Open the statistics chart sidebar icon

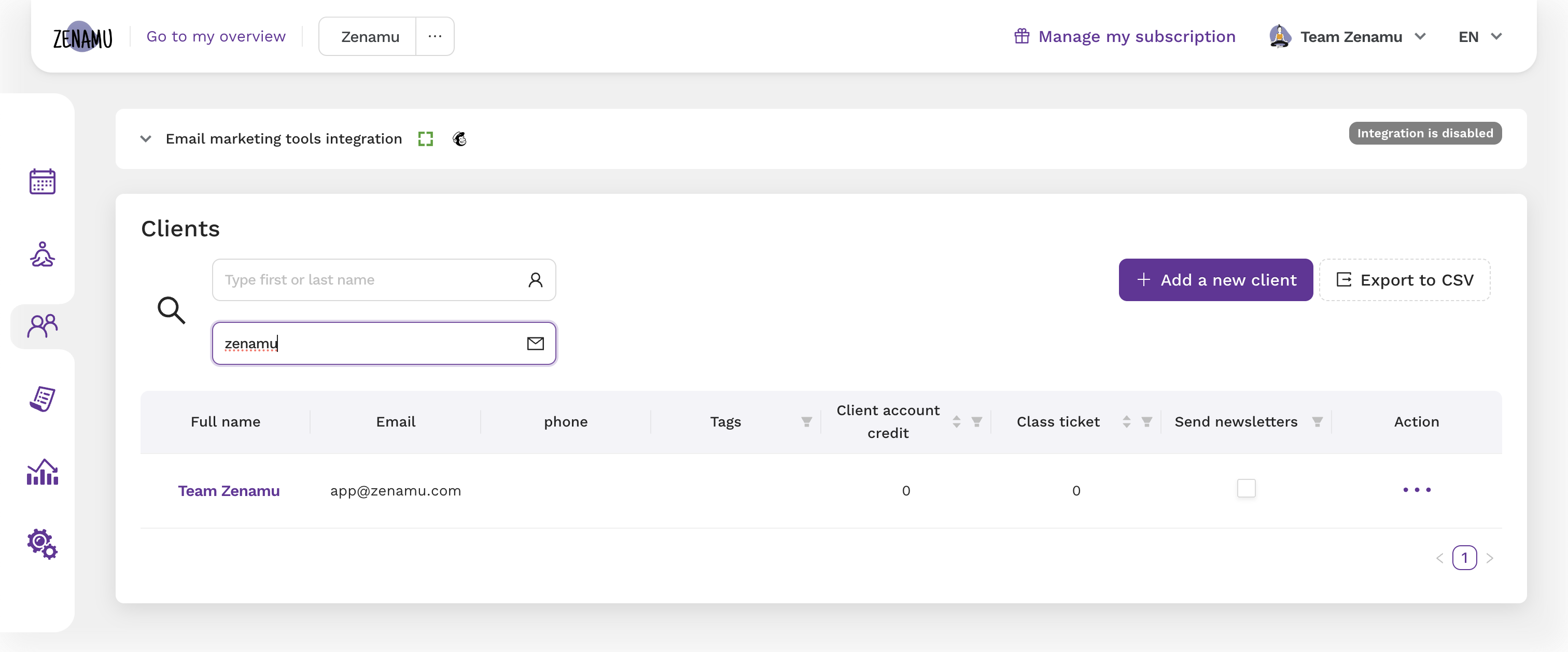coord(43,472)
